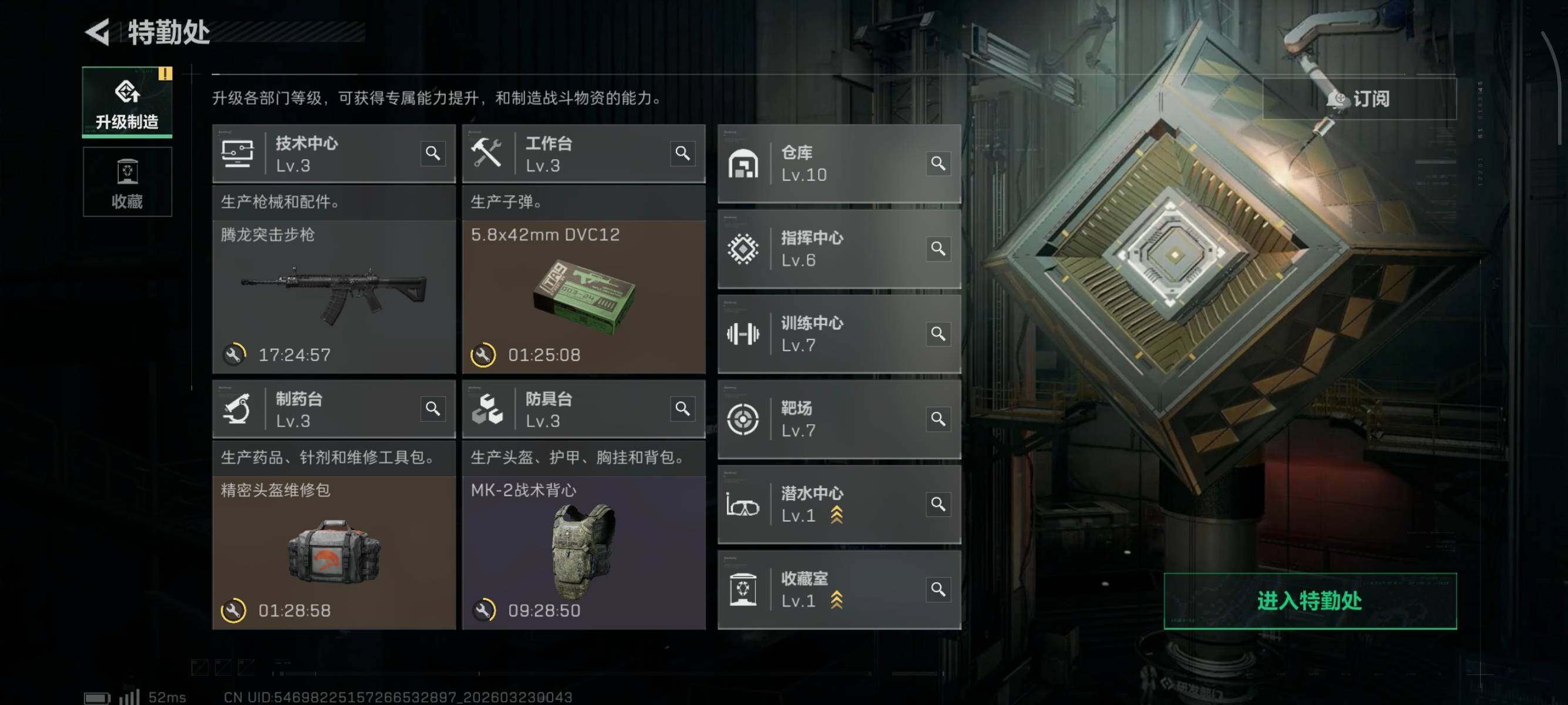Image resolution: width=1568 pixels, height=705 pixels.
Task: Open the 5.8x42mm DVC12 ammo card
Action: [x=584, y=297]
